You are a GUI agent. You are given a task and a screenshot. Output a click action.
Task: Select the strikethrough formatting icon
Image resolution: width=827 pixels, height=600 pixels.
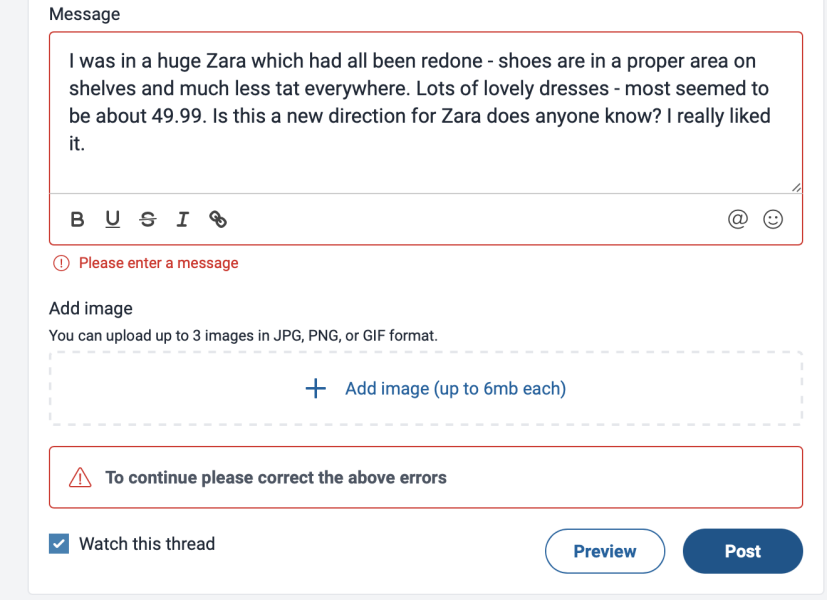click(147, 219)
